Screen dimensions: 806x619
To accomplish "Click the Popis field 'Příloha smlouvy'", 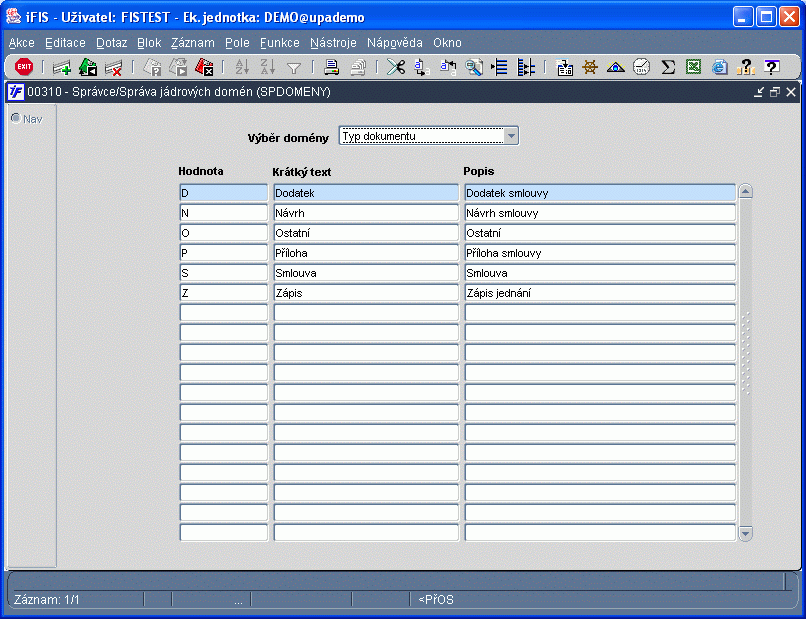I will tap(600, 253).
